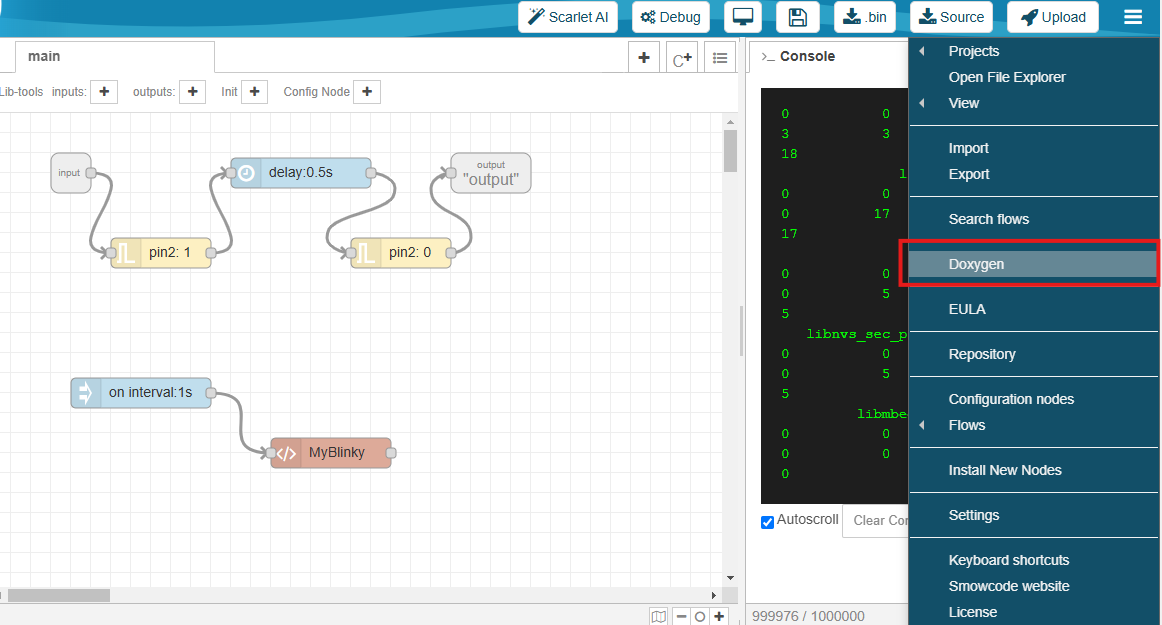Open Doxygen from the menu
This screenshot has width=1162, height=625.
click(x=1033, y=264)
